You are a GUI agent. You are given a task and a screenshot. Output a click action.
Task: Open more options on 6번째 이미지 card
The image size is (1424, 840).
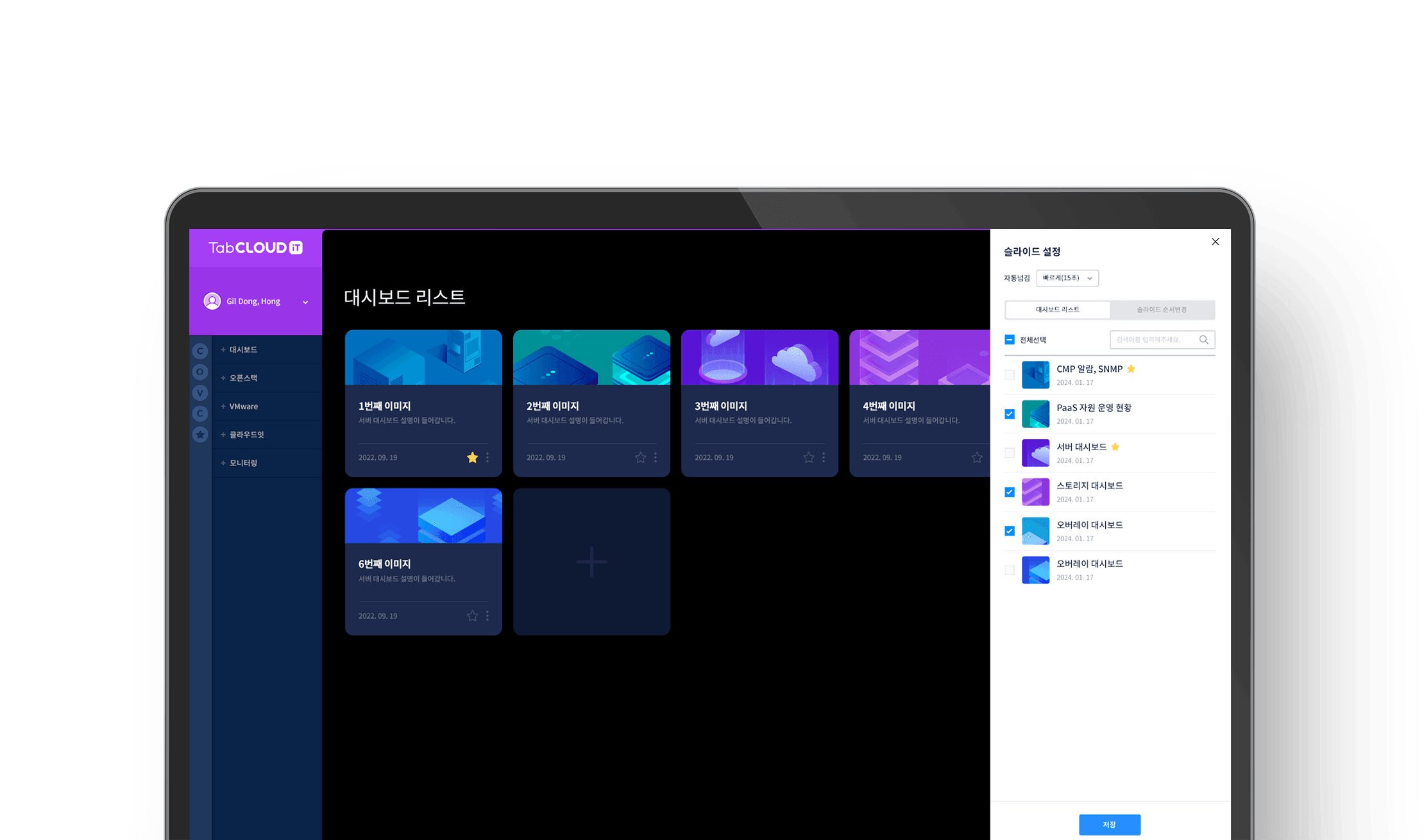tap(487, 616)
